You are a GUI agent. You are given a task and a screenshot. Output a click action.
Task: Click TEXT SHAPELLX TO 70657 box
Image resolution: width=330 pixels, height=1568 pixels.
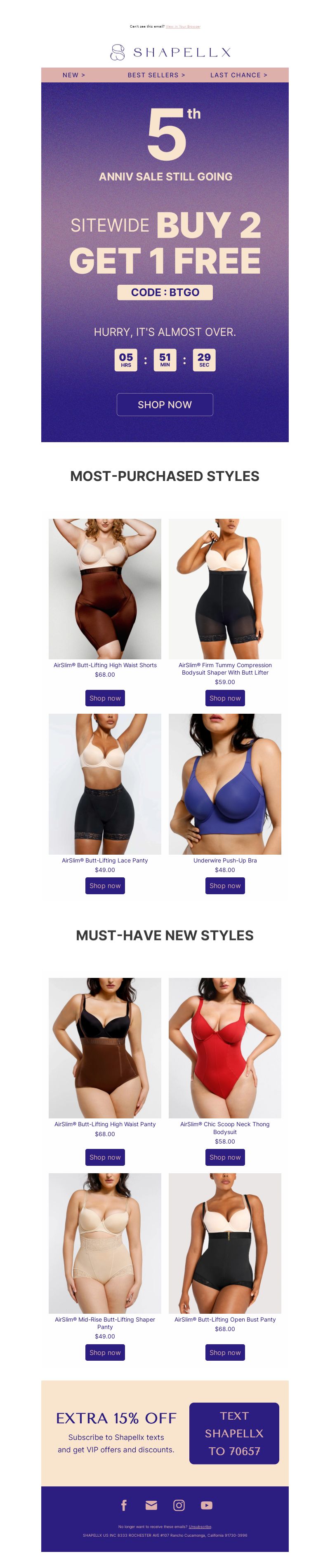[234, 1433]
